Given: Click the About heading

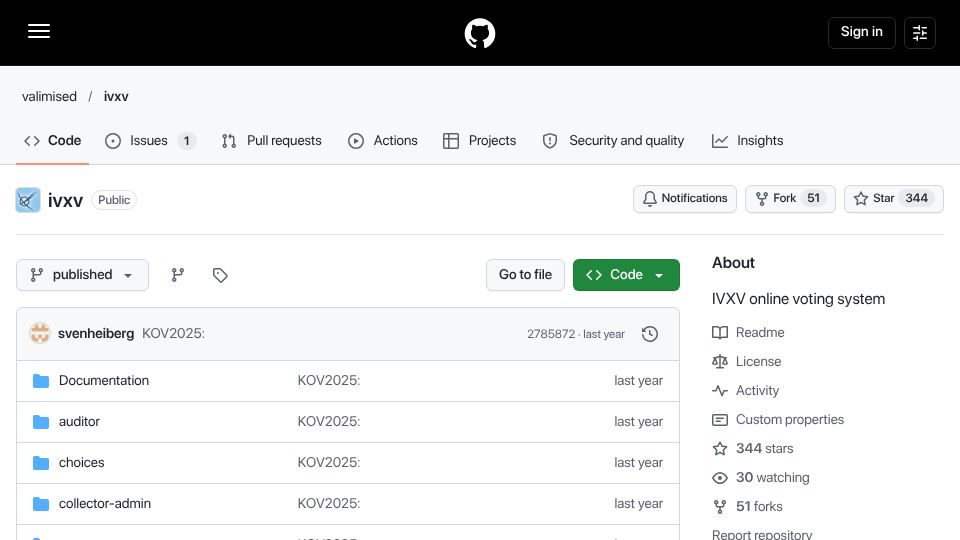Looking at the screenshot, I should 733,263.
